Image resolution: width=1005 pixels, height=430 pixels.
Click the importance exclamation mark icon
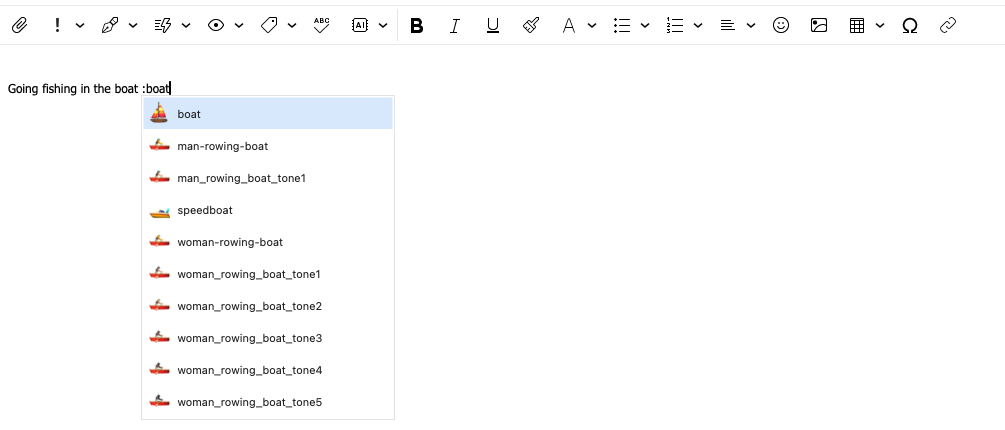(x=57, y=26)
